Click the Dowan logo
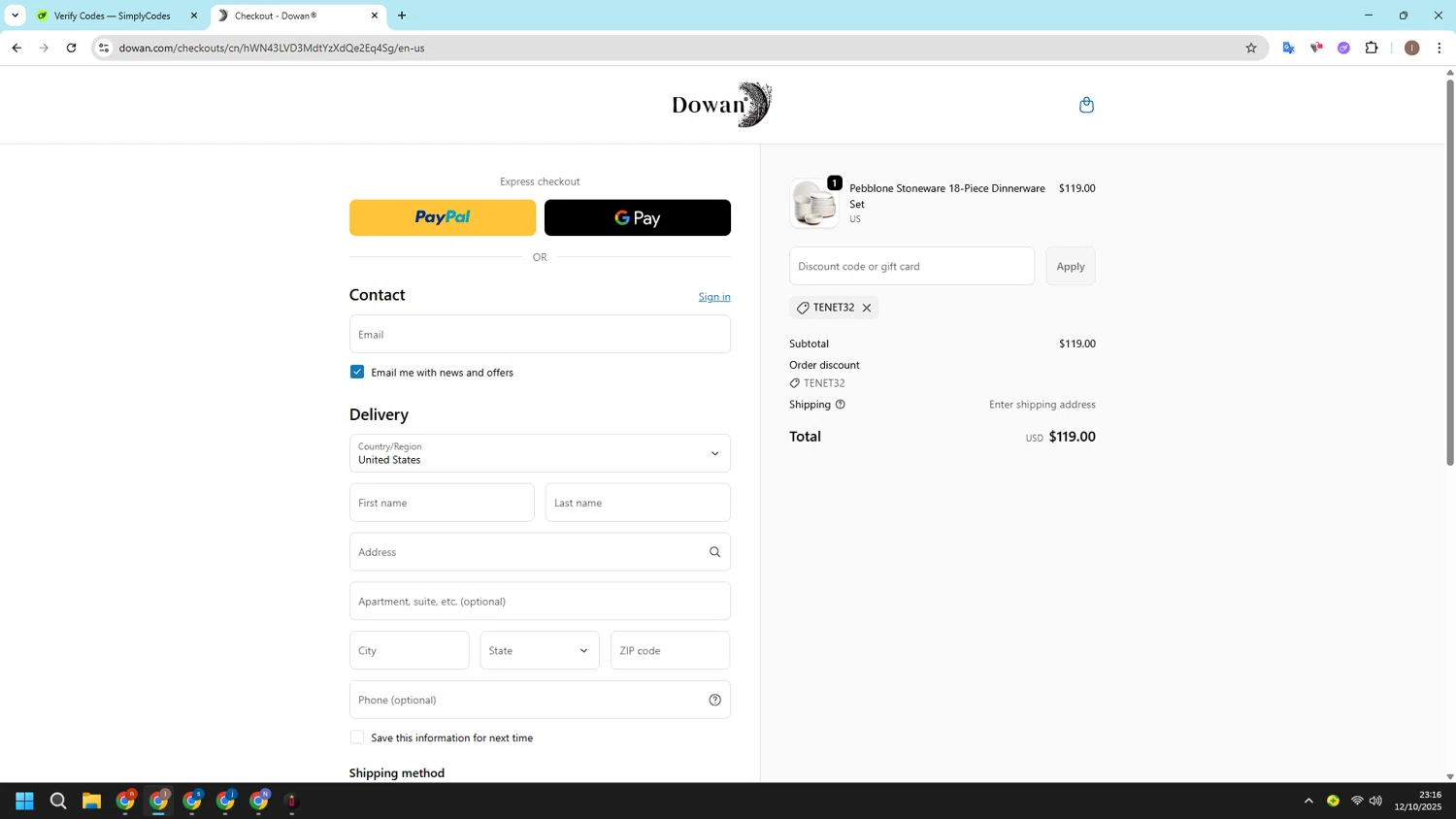This screenshot has height=819, width=1456. tap(722, 105)
